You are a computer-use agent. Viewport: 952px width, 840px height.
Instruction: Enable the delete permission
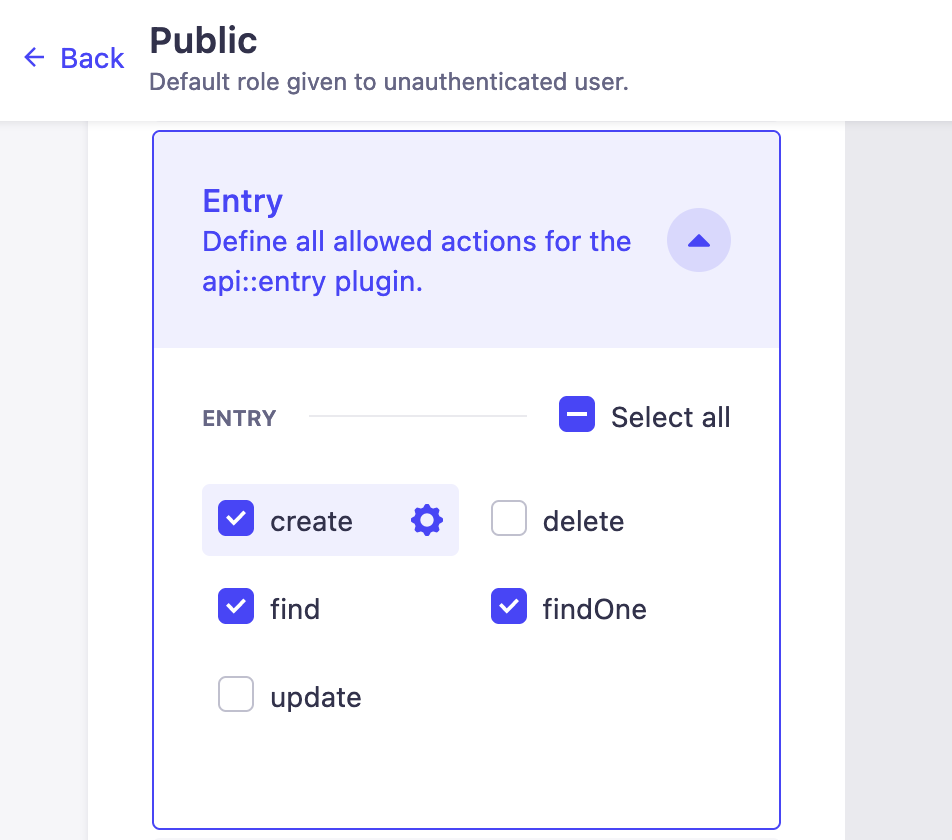509,519
